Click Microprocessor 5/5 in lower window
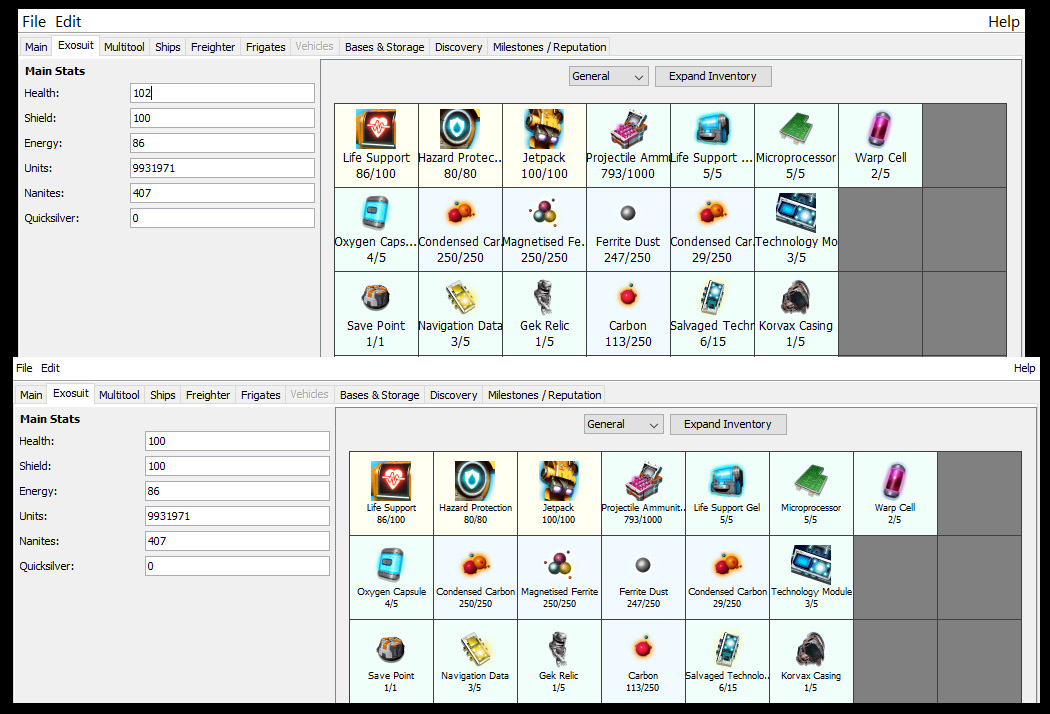Screen dimensions: 1050x714 click(x=812, y=494)
